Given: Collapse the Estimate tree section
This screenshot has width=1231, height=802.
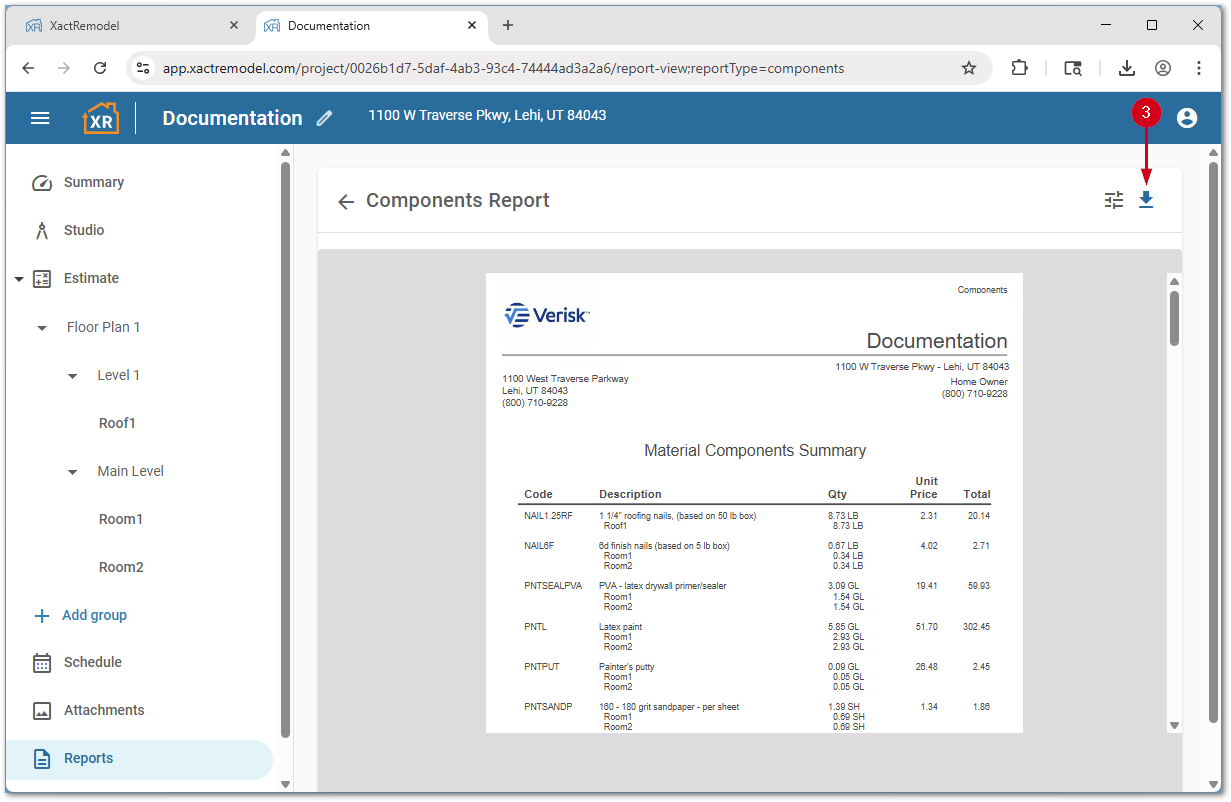Looking at the screenshot, I should tap(18, 278).
